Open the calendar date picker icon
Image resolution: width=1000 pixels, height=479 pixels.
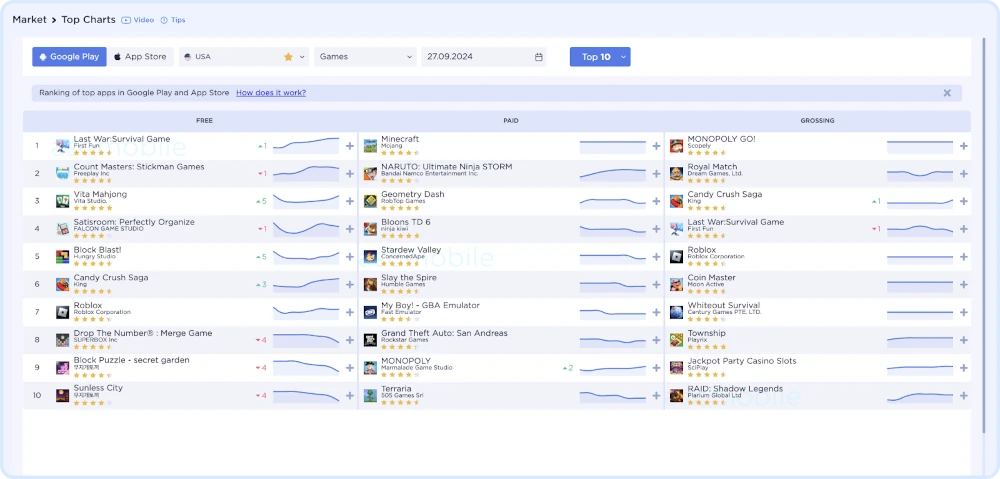539,57
